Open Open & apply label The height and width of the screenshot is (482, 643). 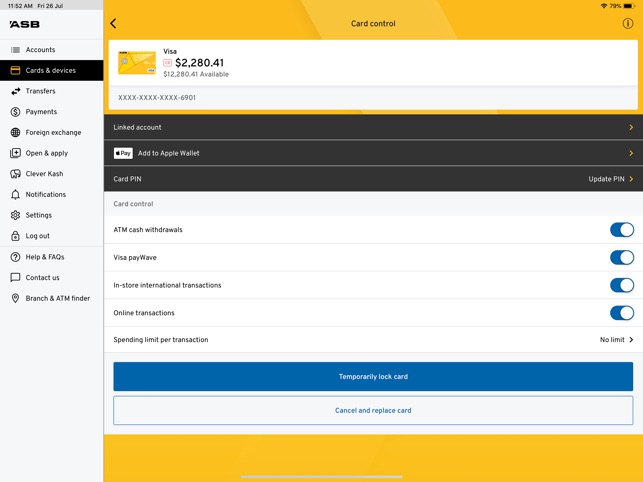pyautogui.click(x=47, y=153)
